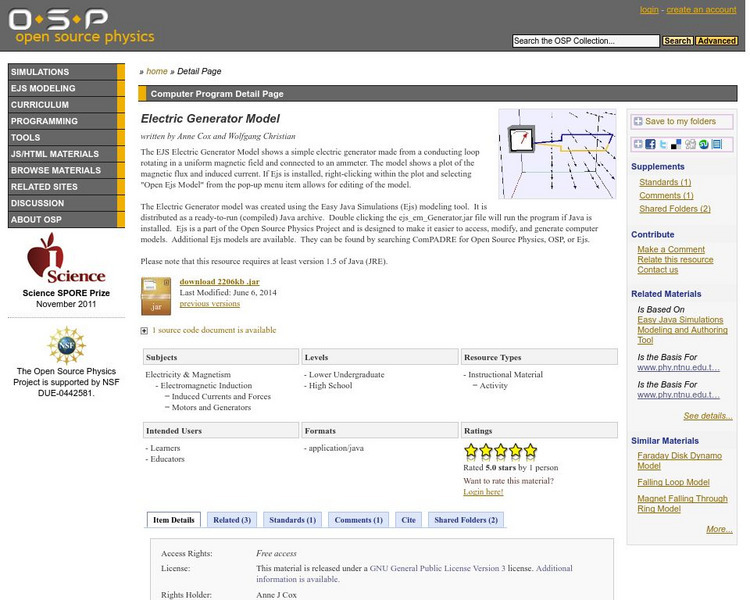Click the home breadcrumb link
This screenshot has height=600, width=750.
pos(157,71)
